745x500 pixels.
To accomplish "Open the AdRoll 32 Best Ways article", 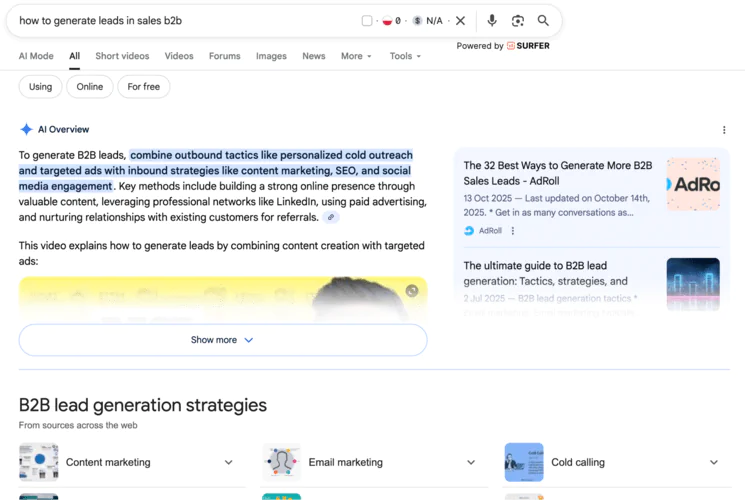I will click(x=558, y=173).
